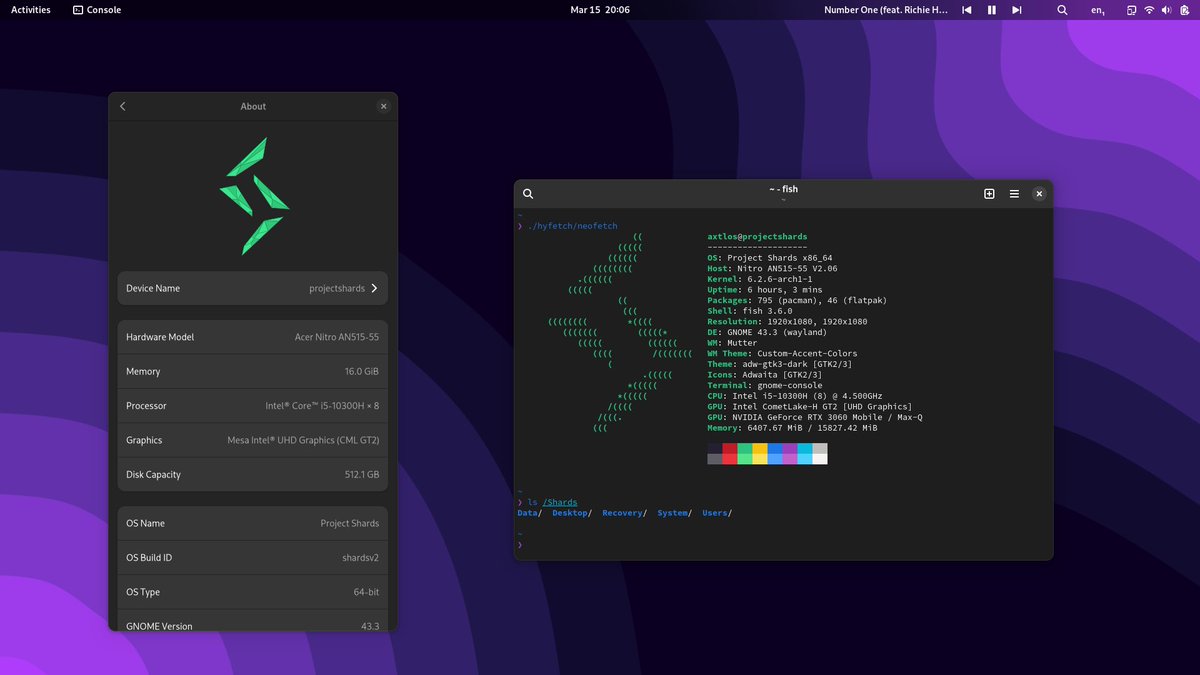Click the volume icon in system tray
This screenshot has width=1200, height=675.
1166,10
